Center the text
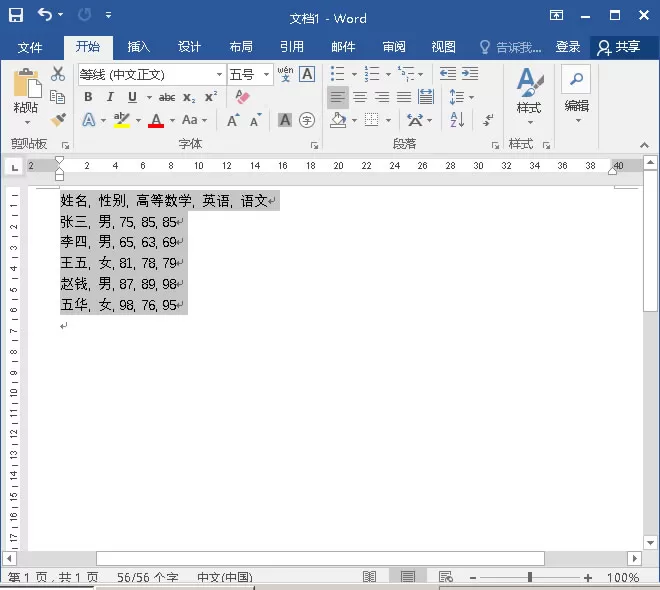The image size is (660, 590). point(360,97)
